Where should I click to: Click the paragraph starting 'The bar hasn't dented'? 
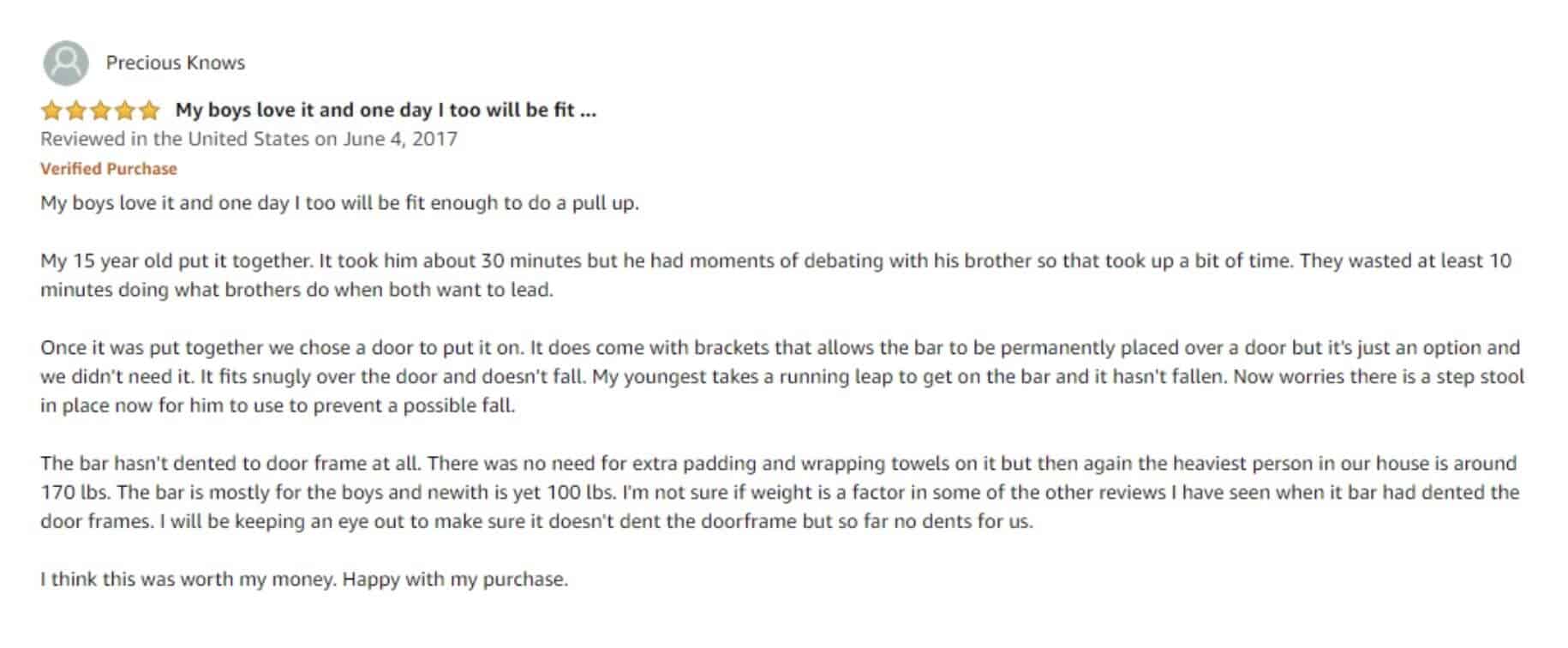780,492
